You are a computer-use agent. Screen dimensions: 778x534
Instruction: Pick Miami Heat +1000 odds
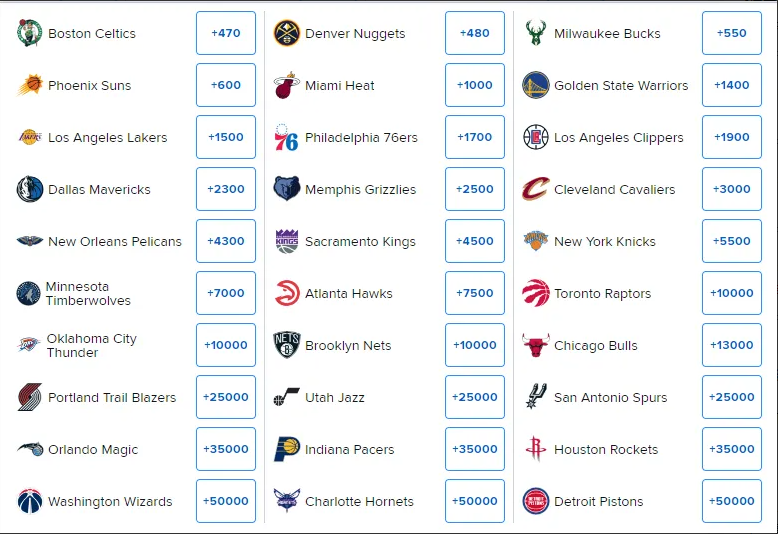[x=475, y=85]
